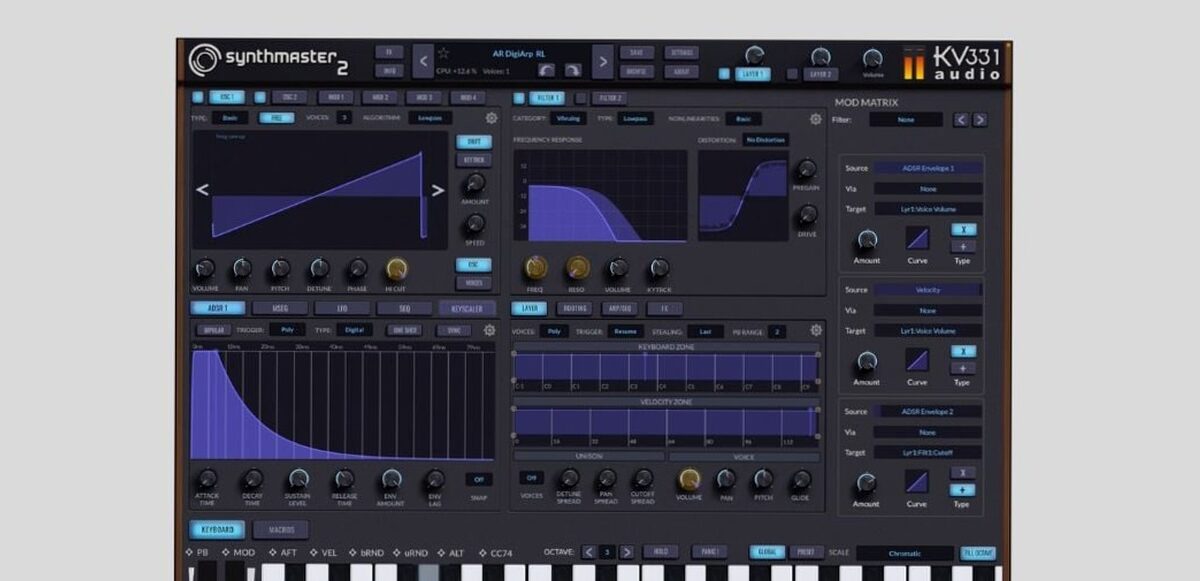The height and width of the screenshot is (581, 1200).
Task: Click the star icon to favorite preset
Action: 444,53
